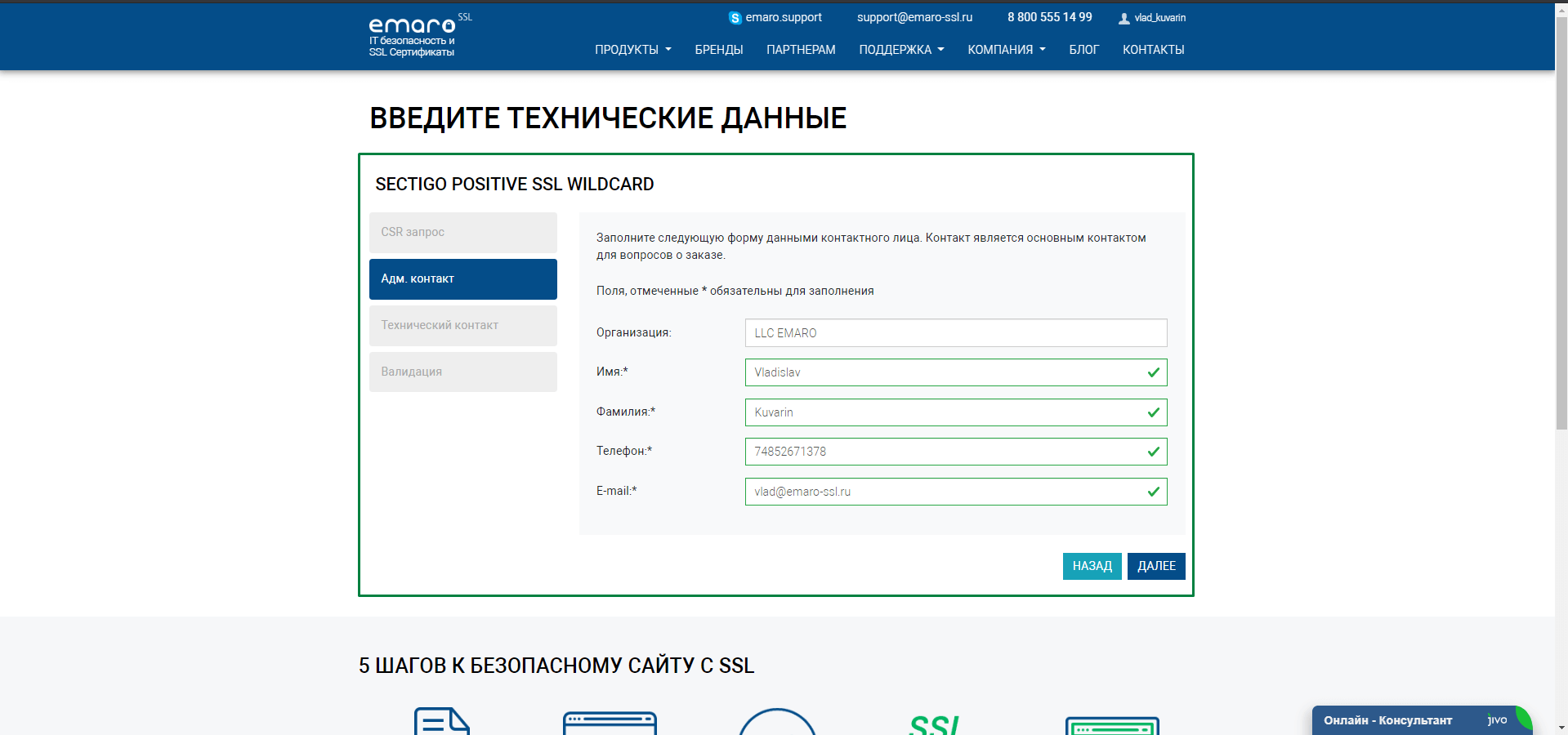Click the green checkmark in the Фамилия field
Image resolution: width=1568 pixels, height=735 pixels.
coord(1154,412)
